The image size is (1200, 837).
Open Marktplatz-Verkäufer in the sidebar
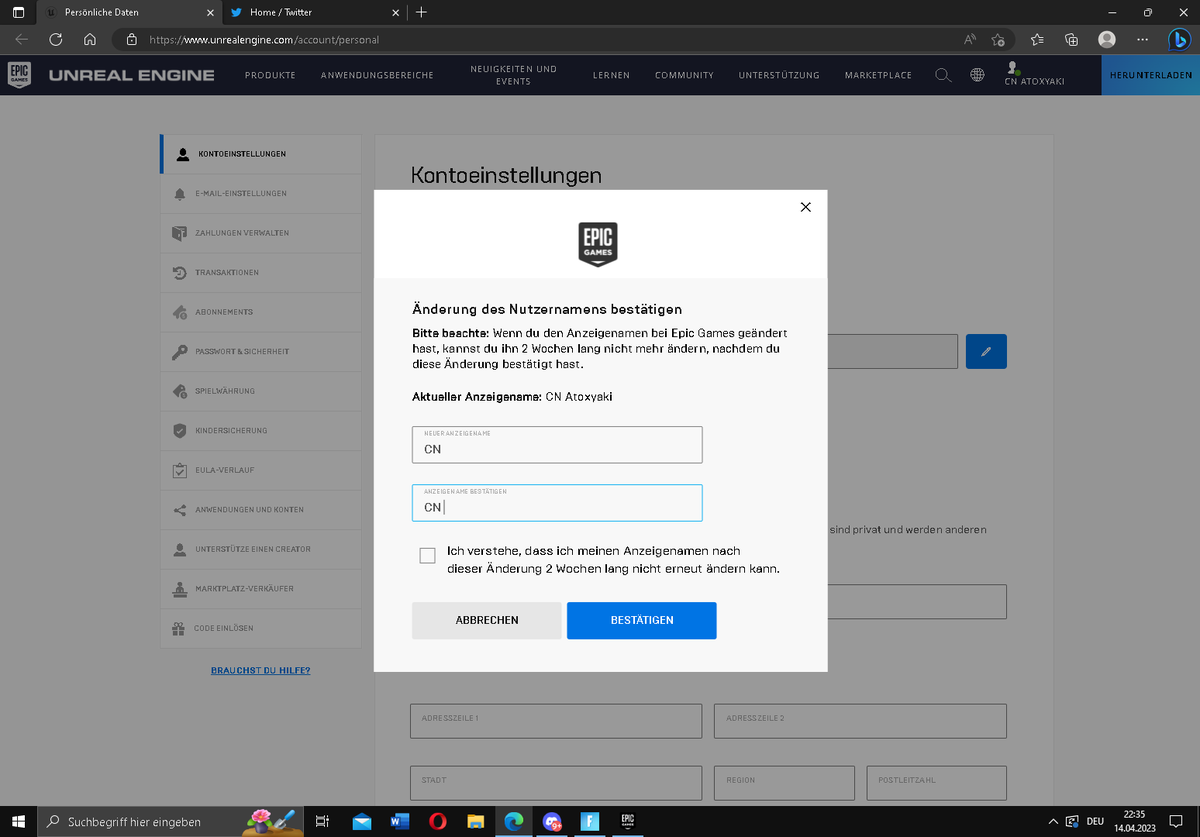click(x=260, y=589)
